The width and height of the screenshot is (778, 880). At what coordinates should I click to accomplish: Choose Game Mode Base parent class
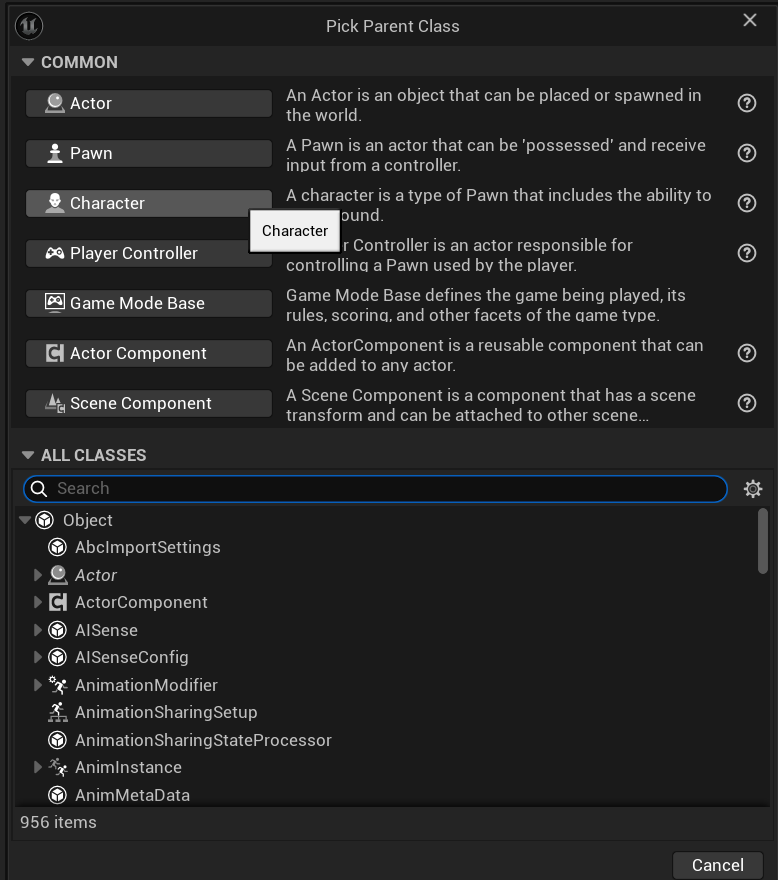(x=149, y=303)
